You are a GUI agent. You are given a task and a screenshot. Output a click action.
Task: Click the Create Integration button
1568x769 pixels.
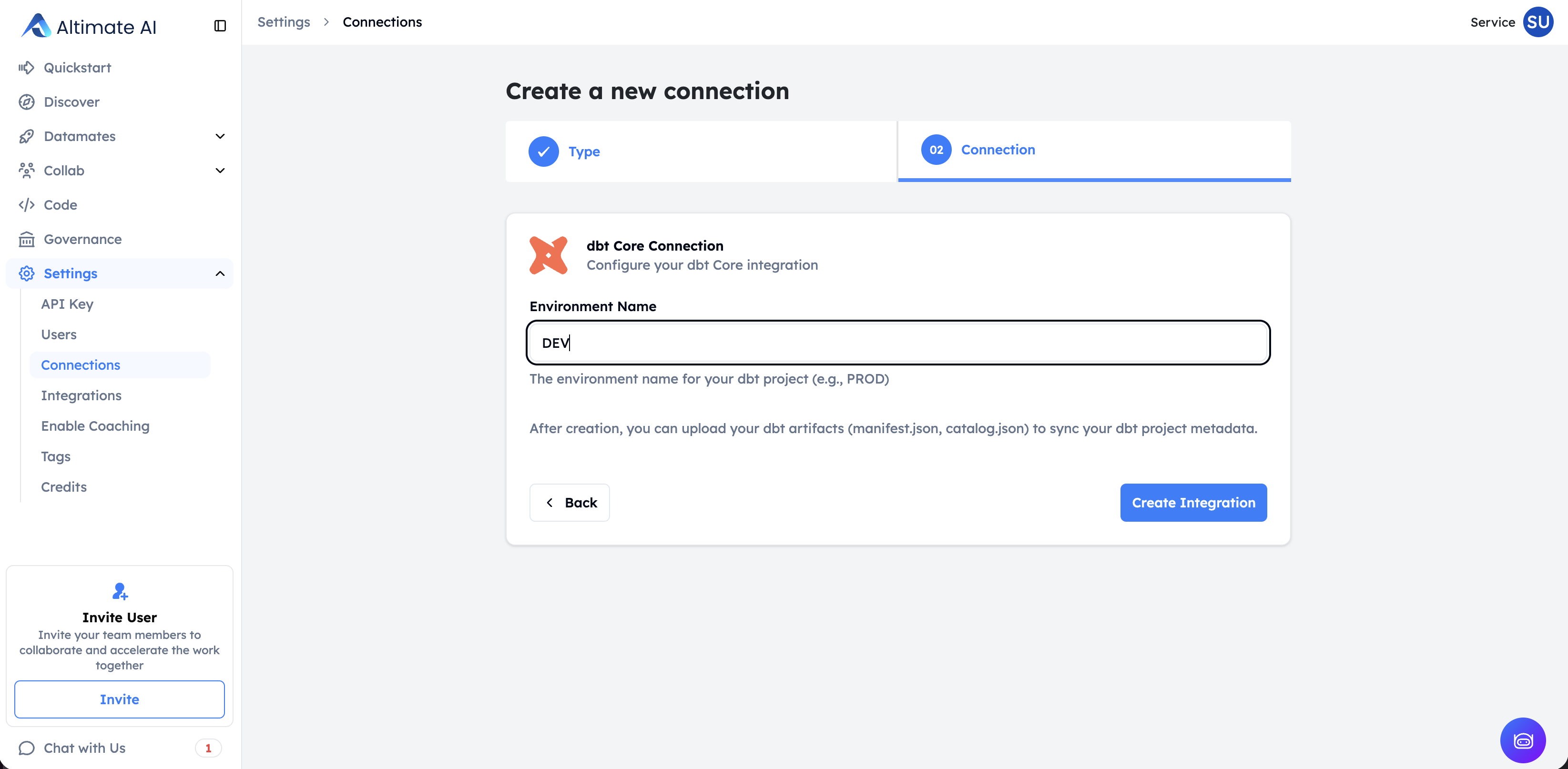[x=1193, y=503]
